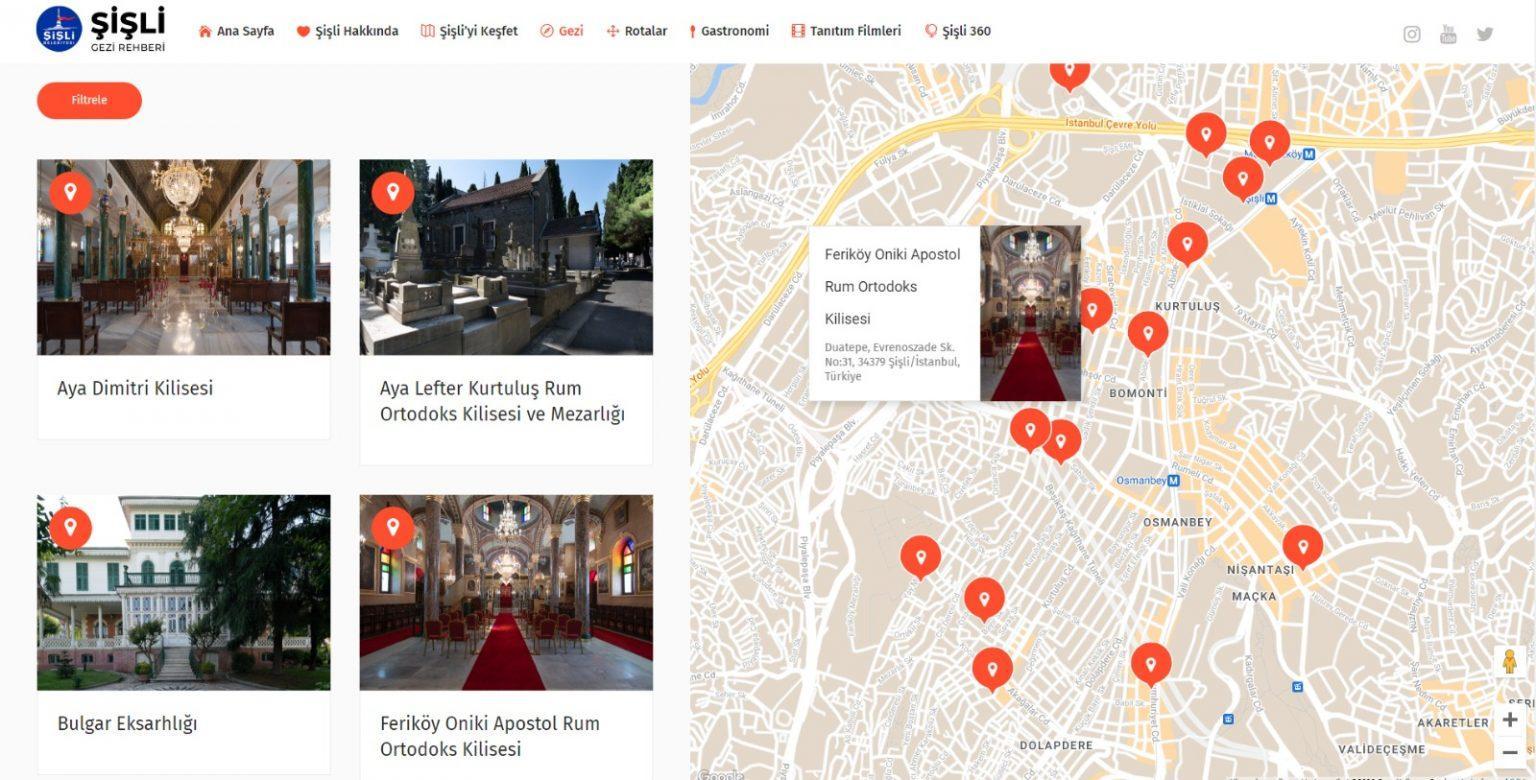1536x780 pixels.
Task: Click the location pin on Aya Dimitri photo
Action: [x=70, y=191]
